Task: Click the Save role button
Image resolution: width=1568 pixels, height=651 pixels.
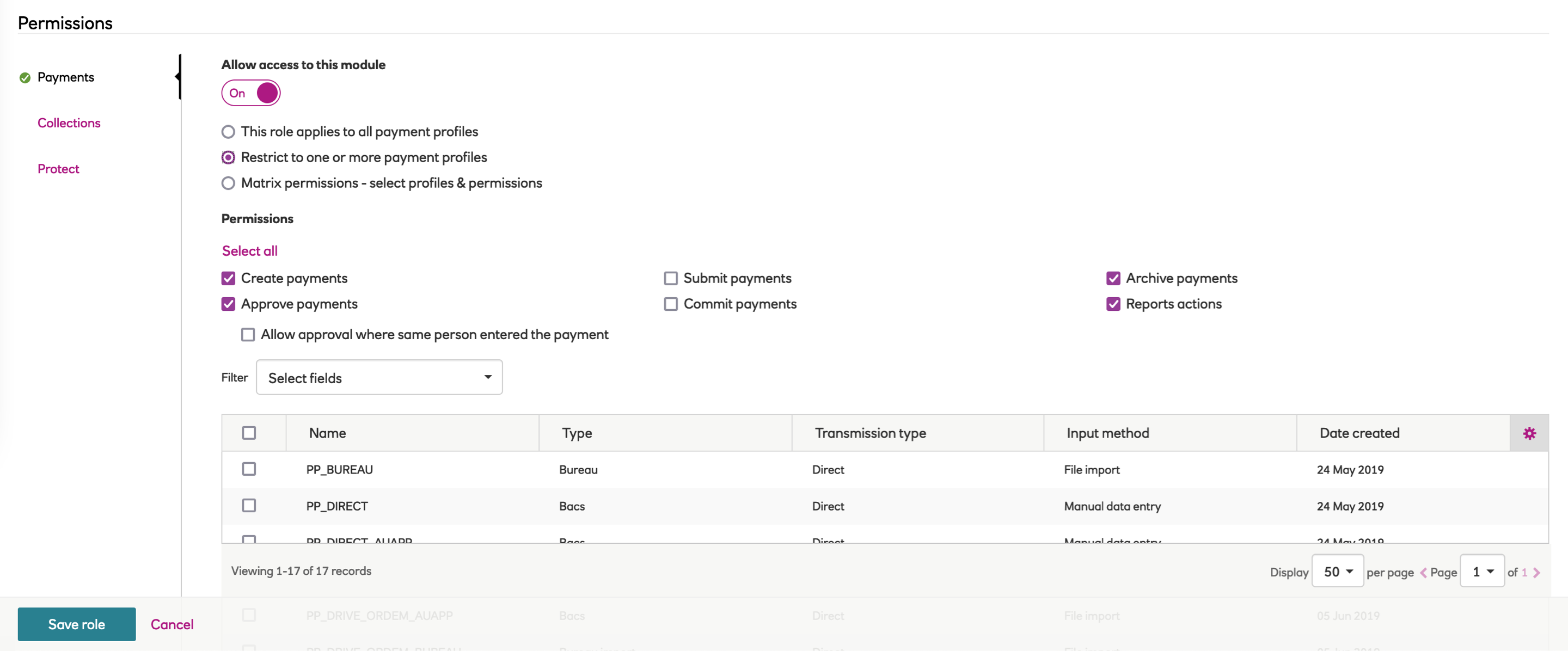Action: pos(77,624)
